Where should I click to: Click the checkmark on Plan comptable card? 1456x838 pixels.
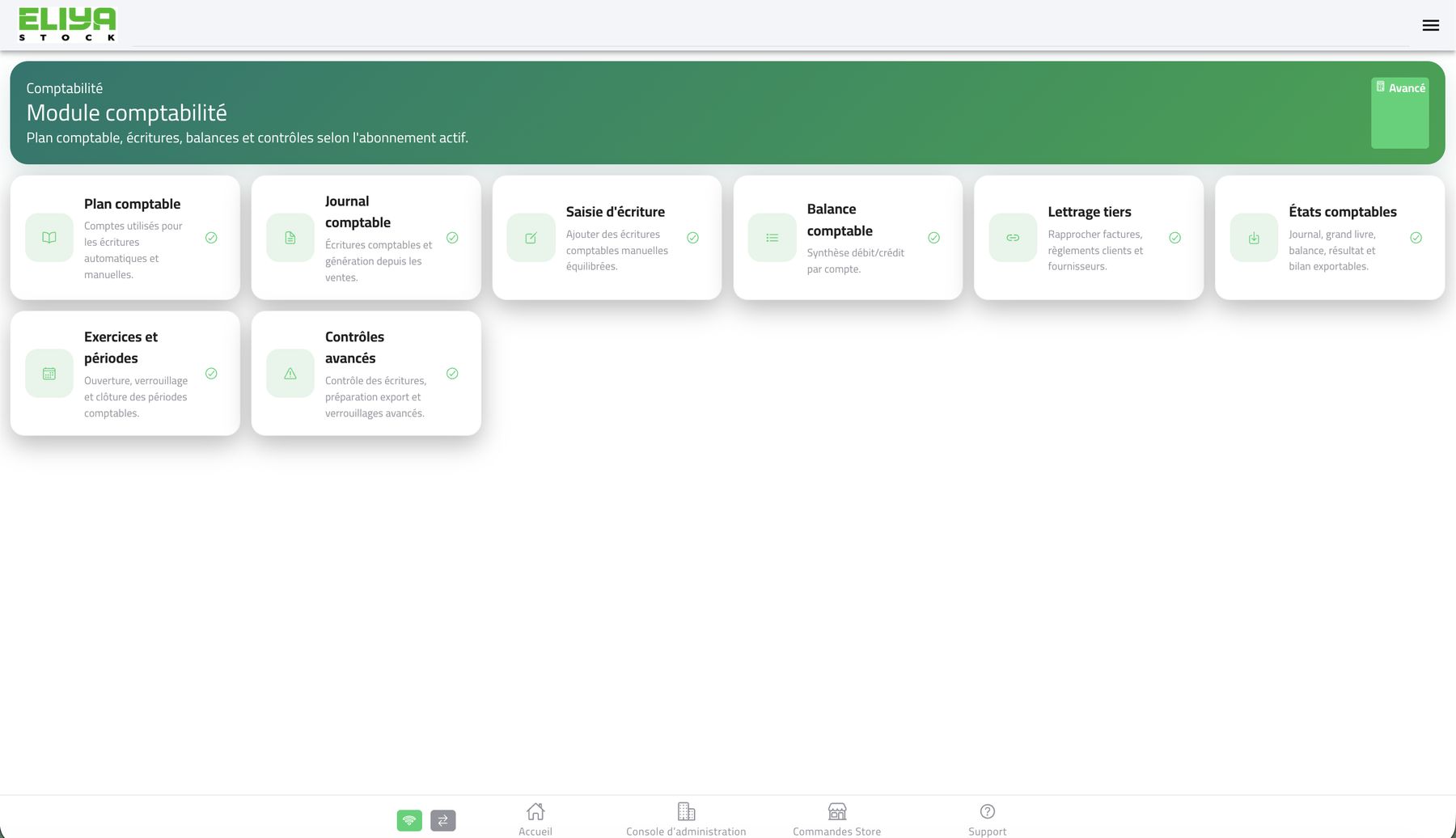pyautogui.click(x=211, y=238)
